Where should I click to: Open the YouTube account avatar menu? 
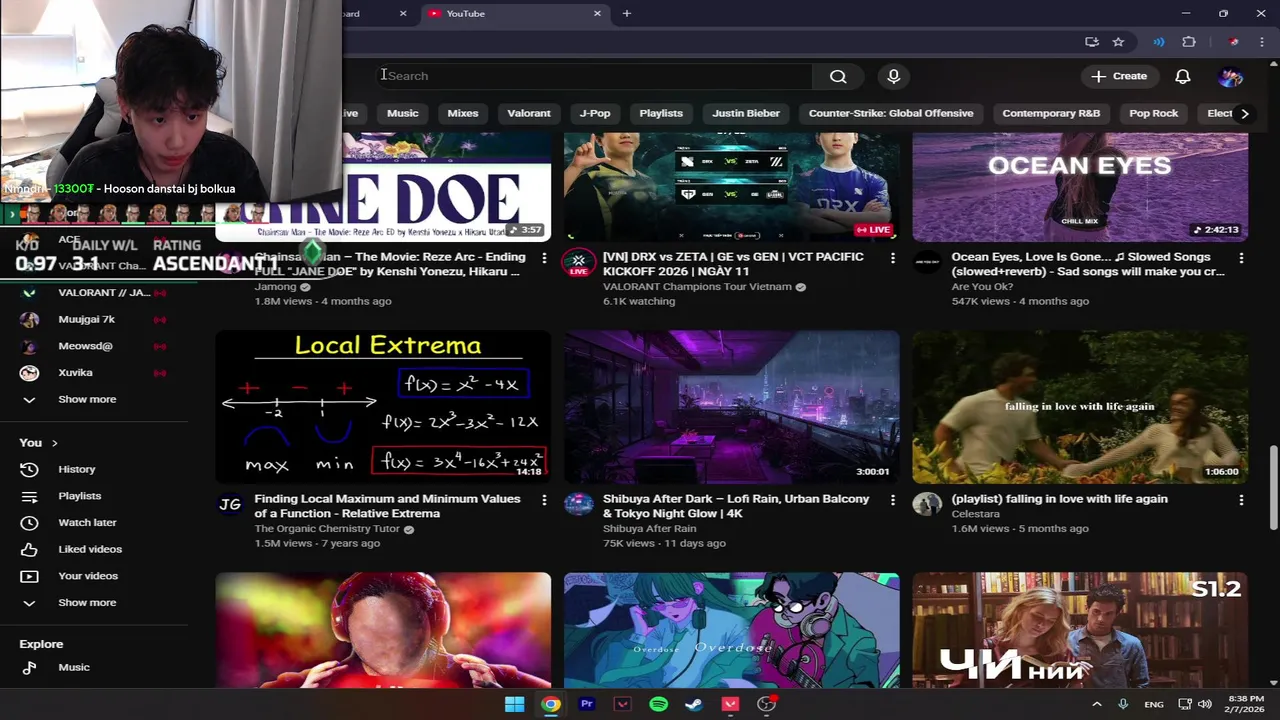pos(1231,76)
